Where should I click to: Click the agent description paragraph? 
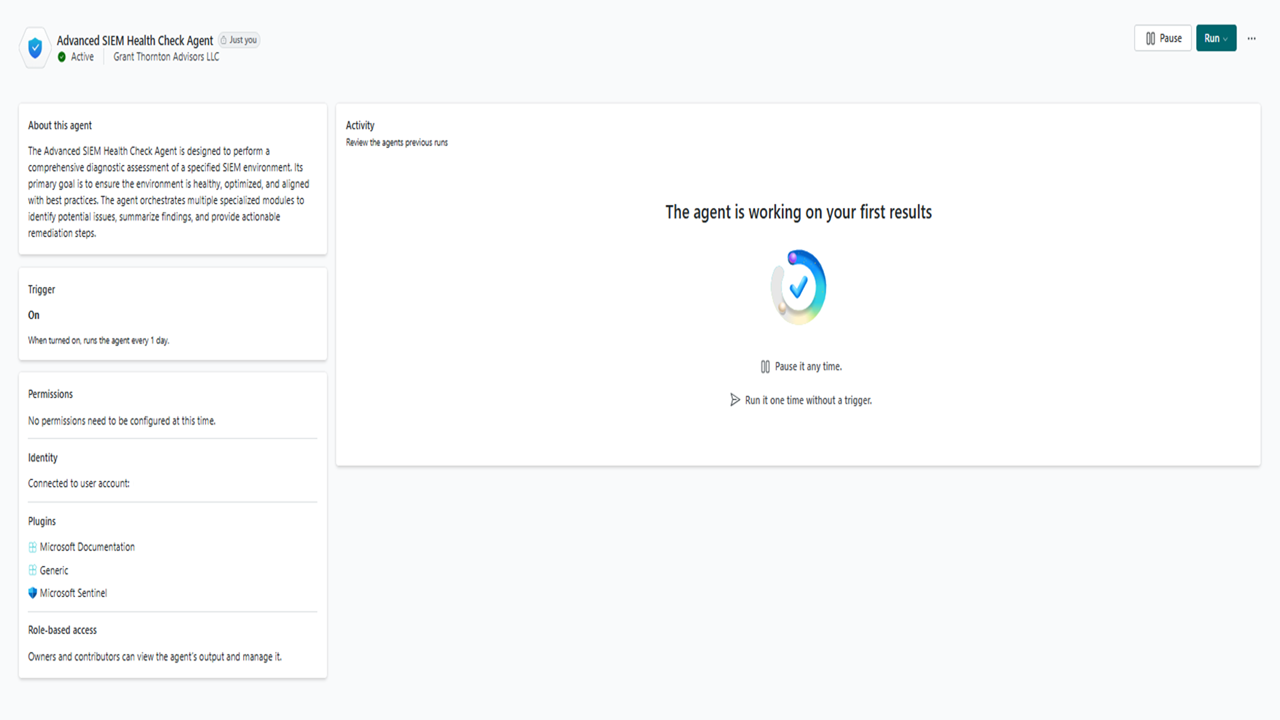point(169,192)
